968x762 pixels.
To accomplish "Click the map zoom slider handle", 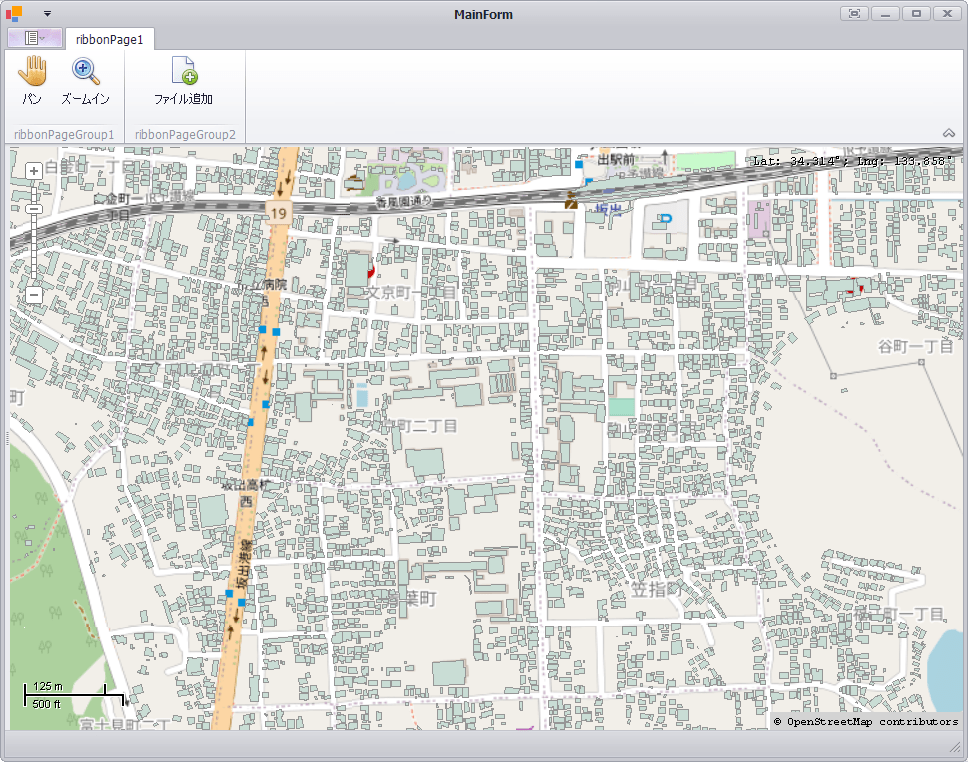I will point(33,209).
